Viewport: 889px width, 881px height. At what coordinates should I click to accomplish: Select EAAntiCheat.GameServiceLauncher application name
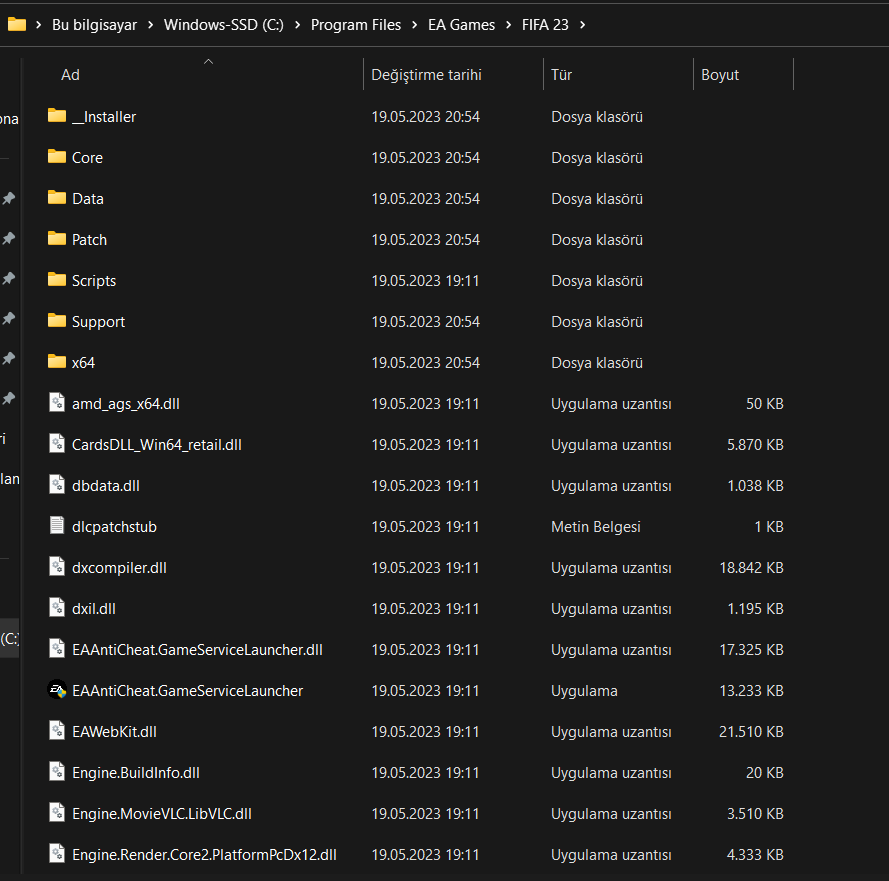click(187, 691)
